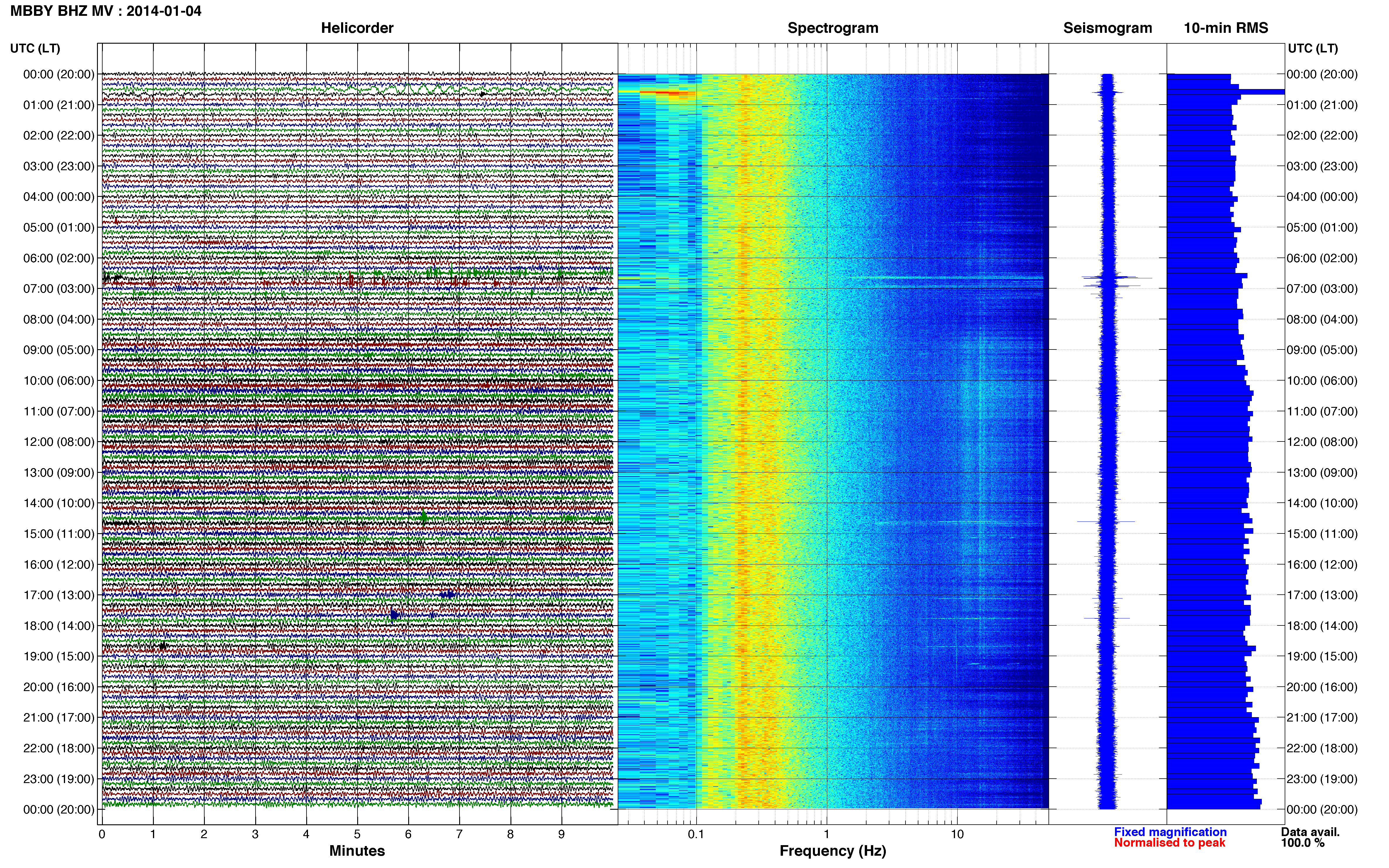Click the 10 tick on the Frequency axis
Viewport: 1389px width, 868px height.
957,835
